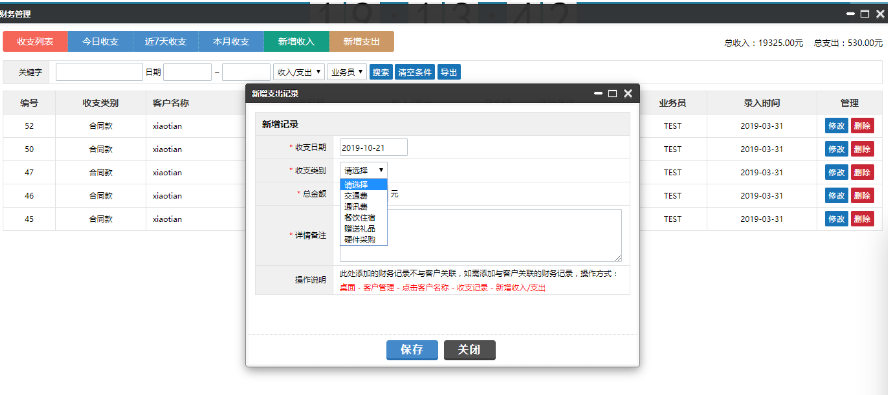Screen dimensions: 888x395
Task: Click the 收支日期 field showing 2019-10-21
Action: [374, 147]
